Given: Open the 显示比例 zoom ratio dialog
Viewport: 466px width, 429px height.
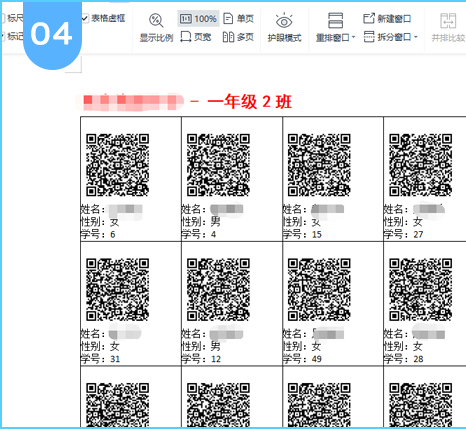Looking at the screenshot, I should tap(156, 28).
